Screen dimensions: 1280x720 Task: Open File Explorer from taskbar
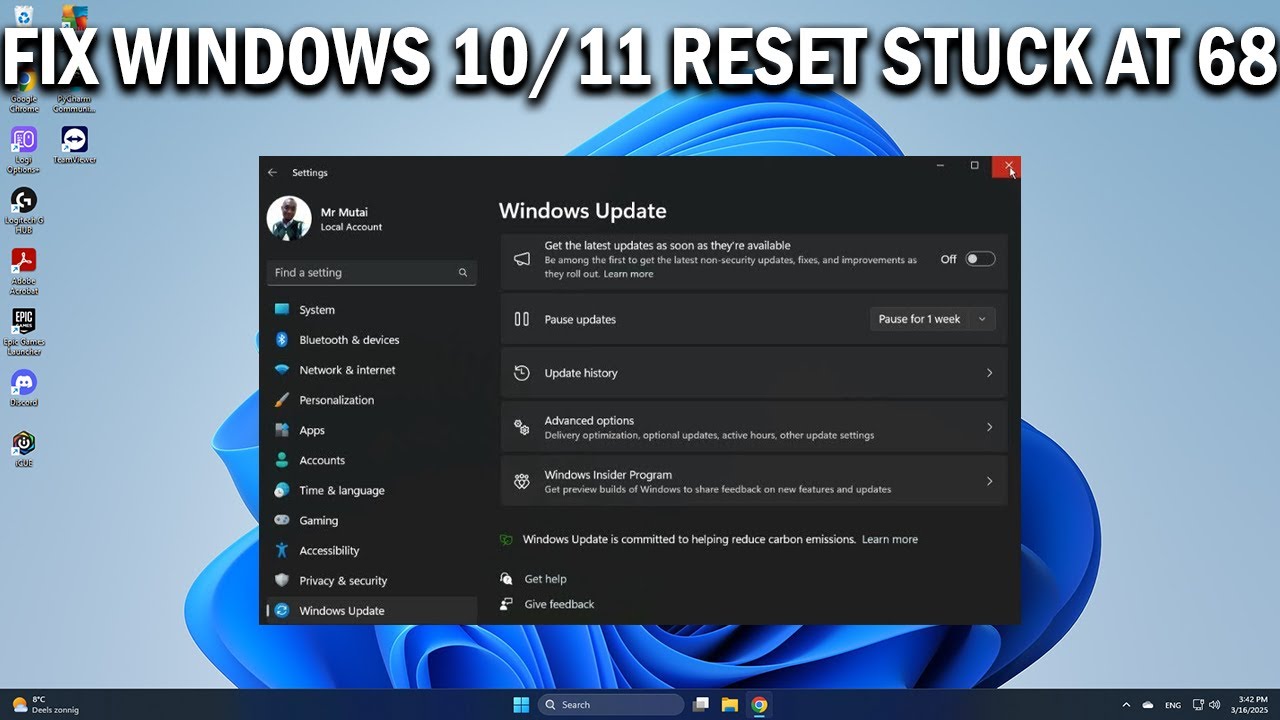[x=730, y=705]
